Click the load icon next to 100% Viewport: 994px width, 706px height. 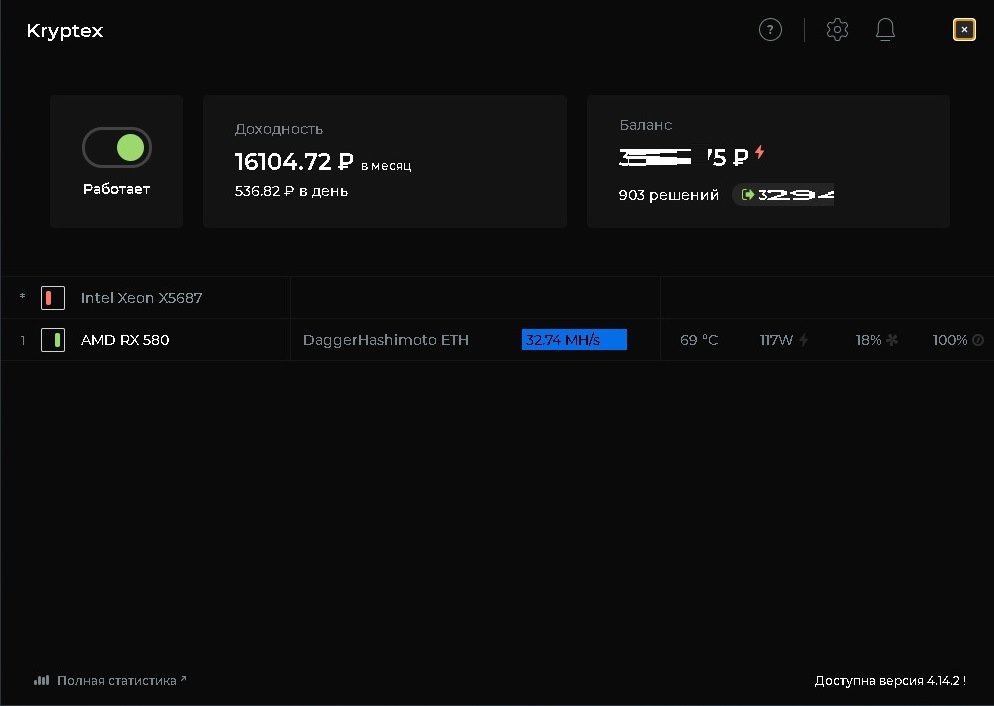coord(978,340)
